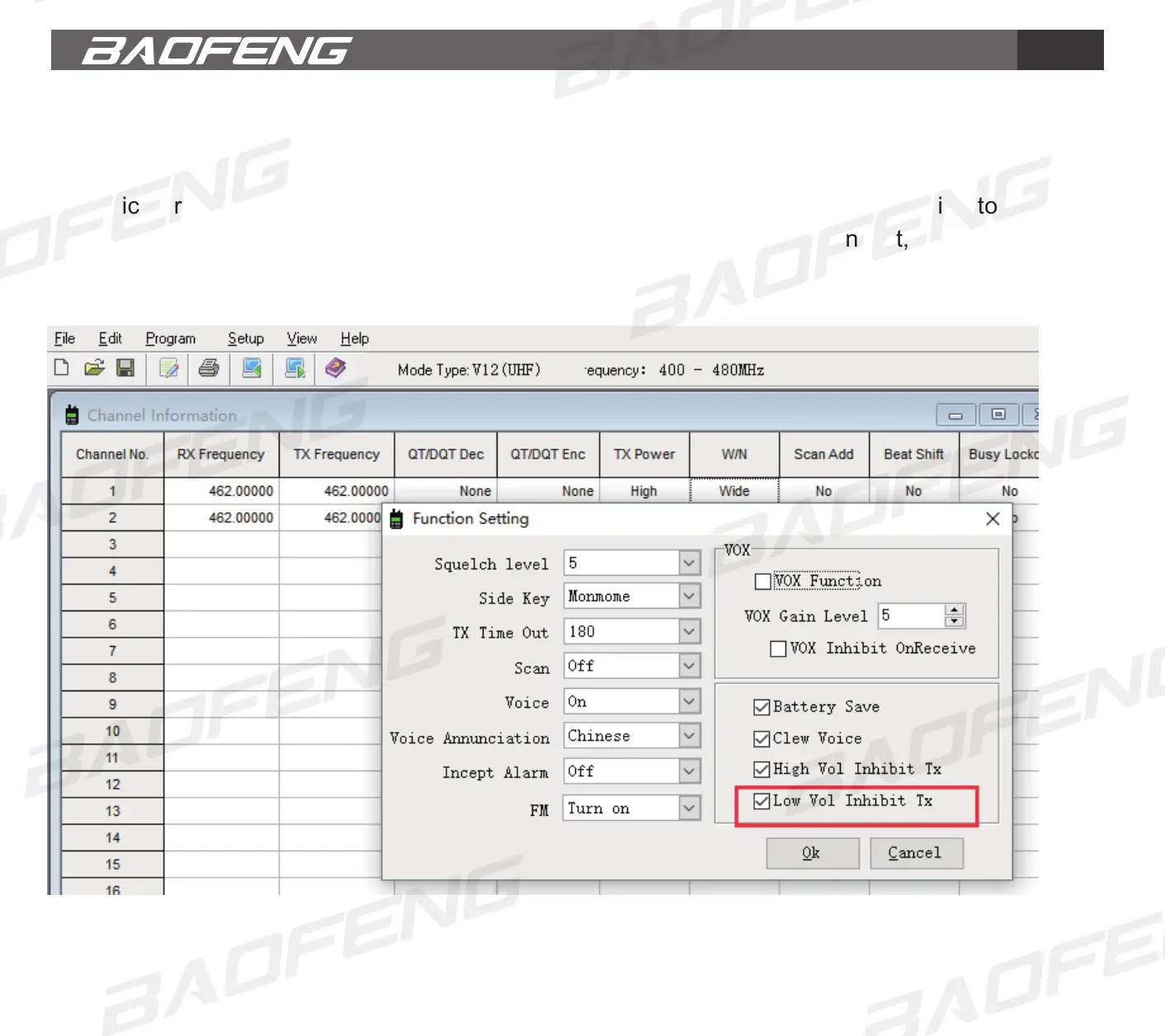Expand the Scan dropdown in Function Setting

(x=689, y=666)
